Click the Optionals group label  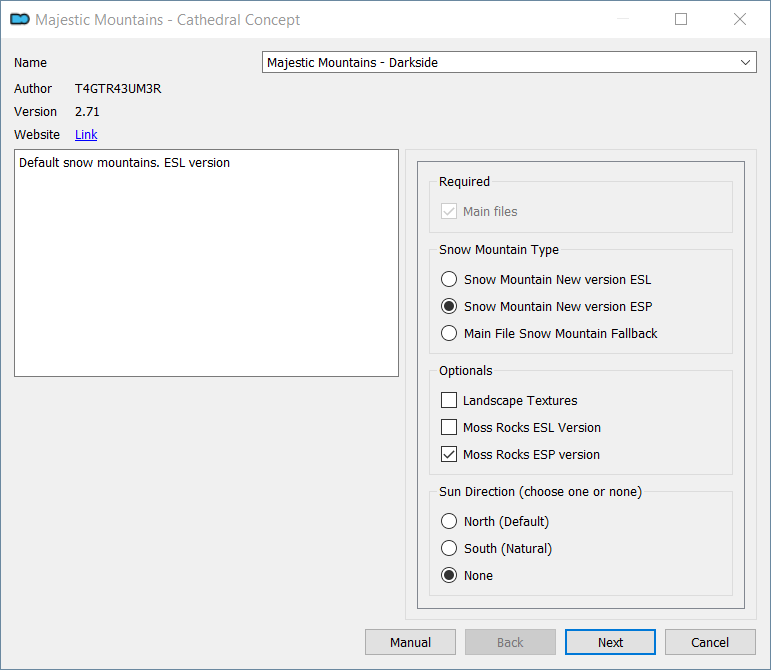pyautogui.click(x=466, y=371)
